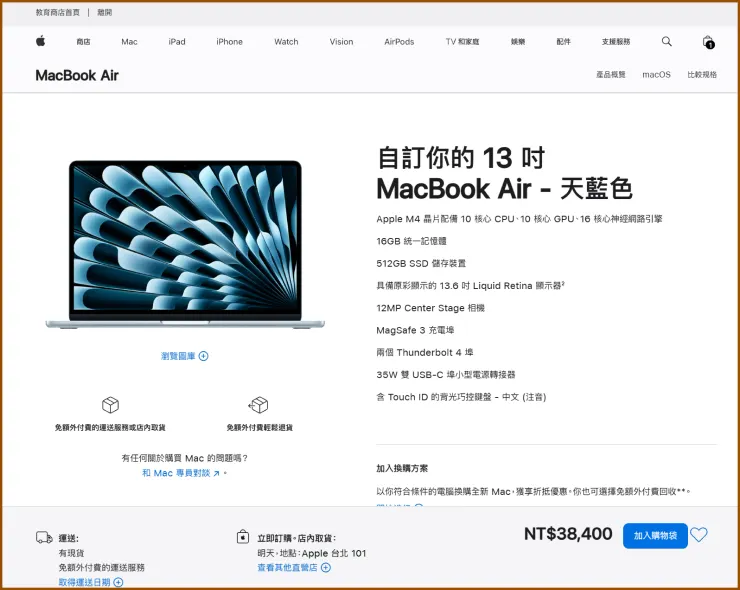Open the Vision menu item
This screenshot has height=590, width=740.
pos(341,42)
